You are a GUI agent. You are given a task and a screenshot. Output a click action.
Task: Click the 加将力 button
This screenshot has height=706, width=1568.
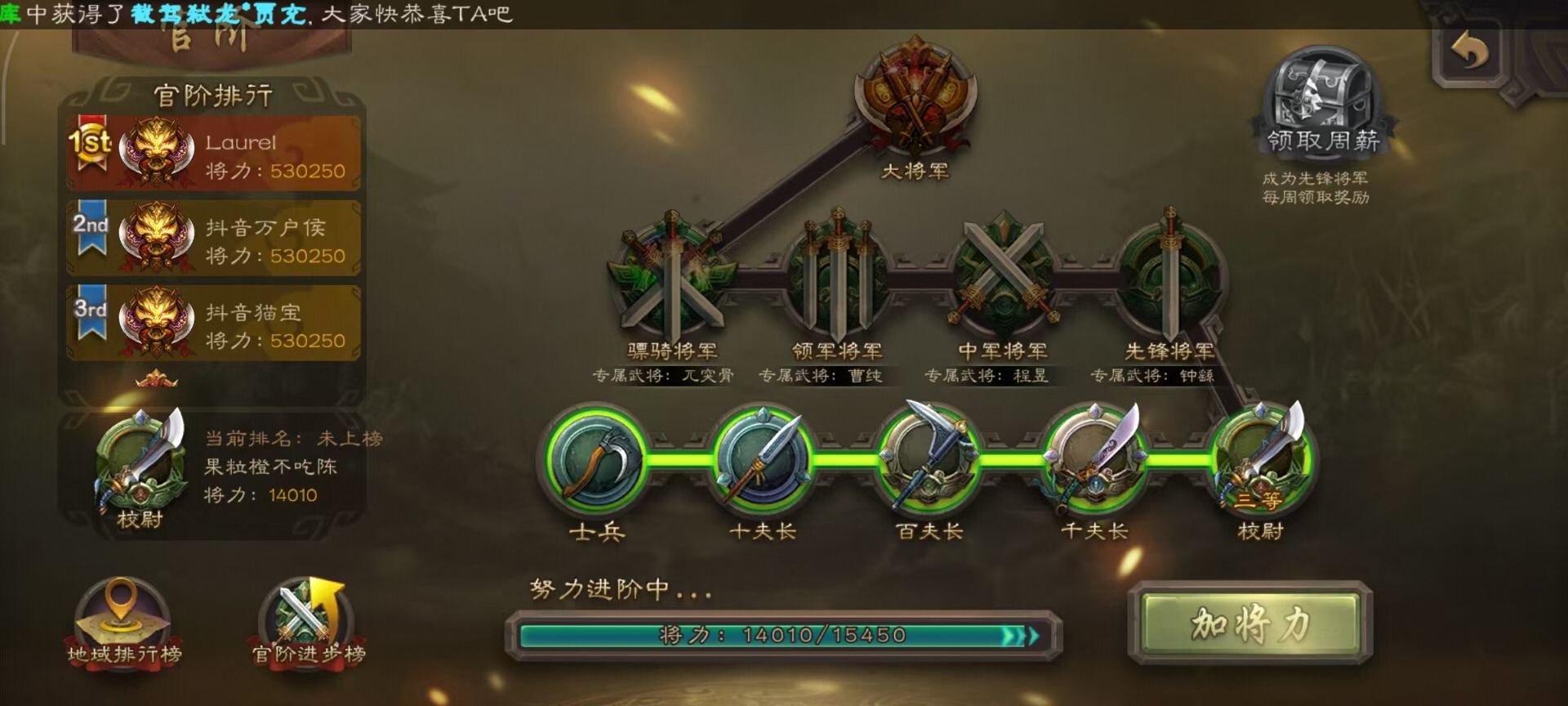[1249, 624]
